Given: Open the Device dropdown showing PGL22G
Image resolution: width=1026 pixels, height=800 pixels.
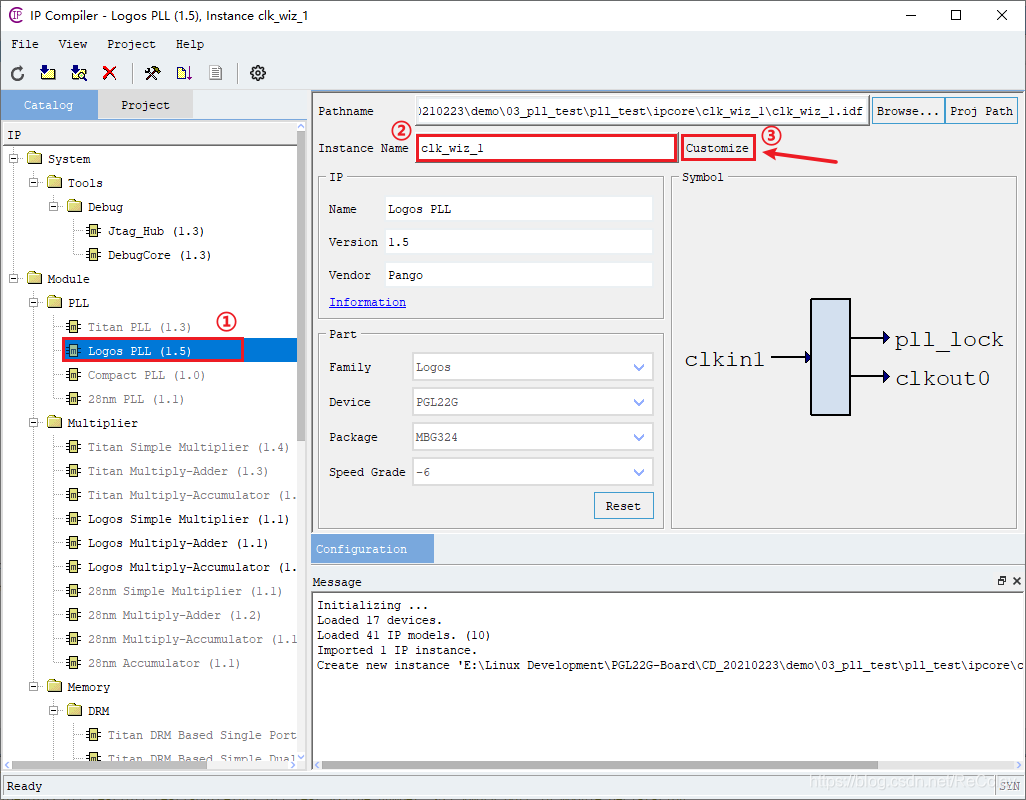Looking at the screenshot, I should click(533, 402).
